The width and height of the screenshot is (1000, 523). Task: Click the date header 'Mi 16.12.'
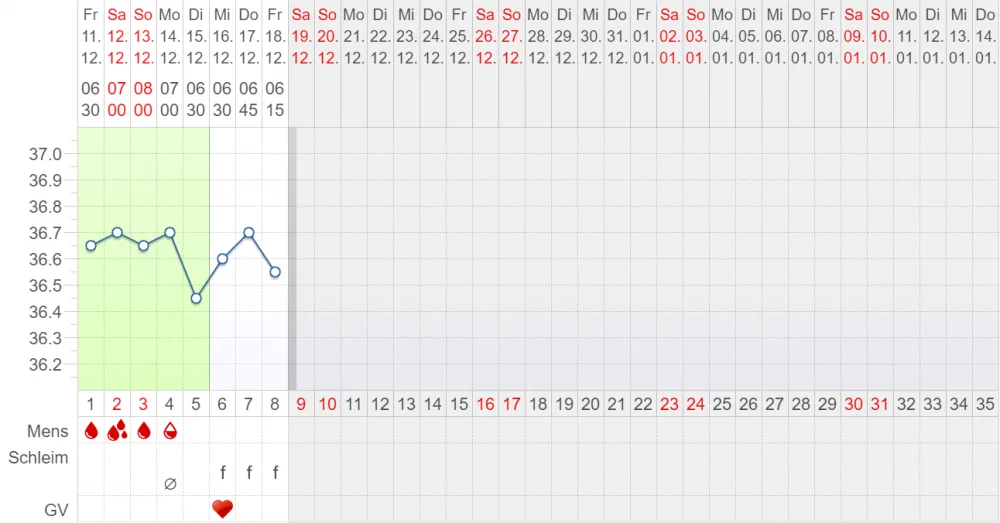click(x=223, y=36)
